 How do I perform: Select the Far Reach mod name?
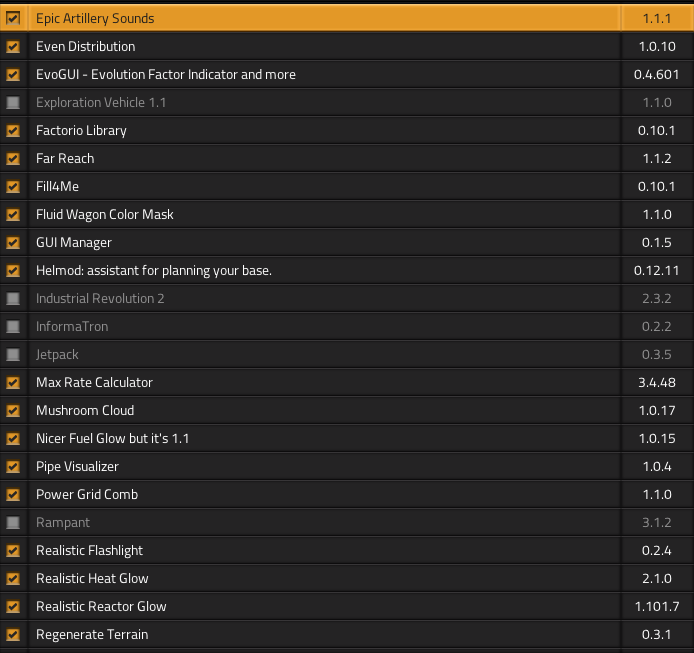(65, 158)
